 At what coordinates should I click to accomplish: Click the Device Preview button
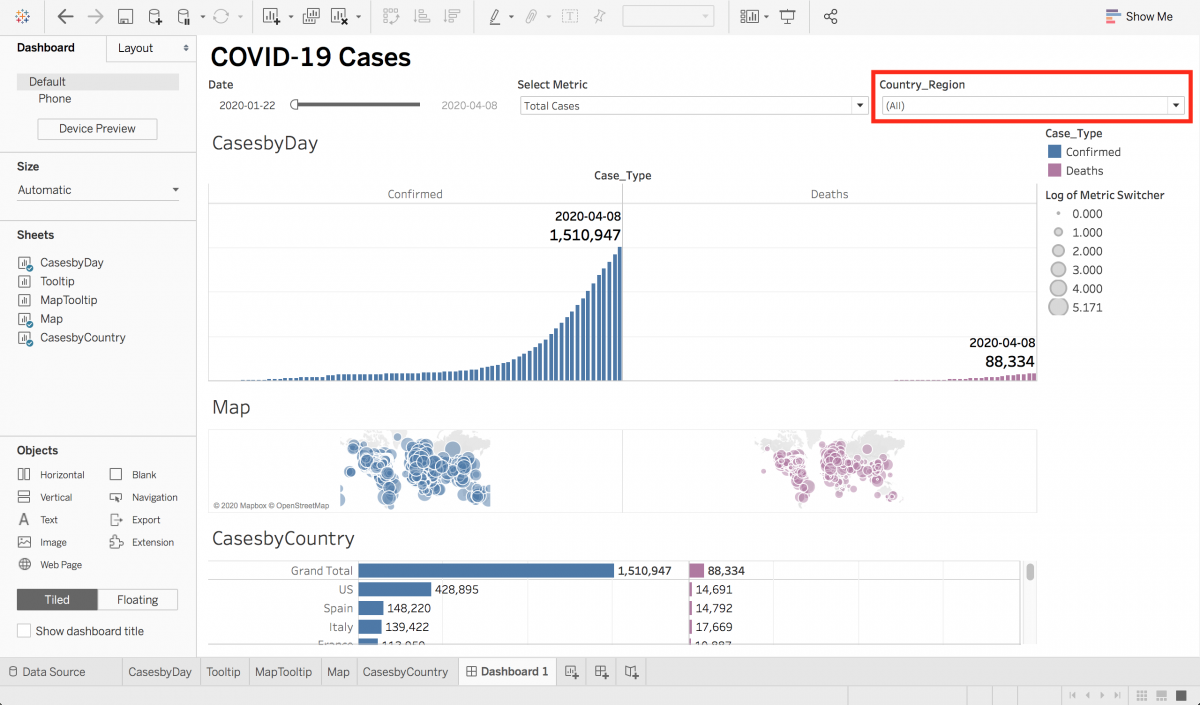tap(97, 129)
